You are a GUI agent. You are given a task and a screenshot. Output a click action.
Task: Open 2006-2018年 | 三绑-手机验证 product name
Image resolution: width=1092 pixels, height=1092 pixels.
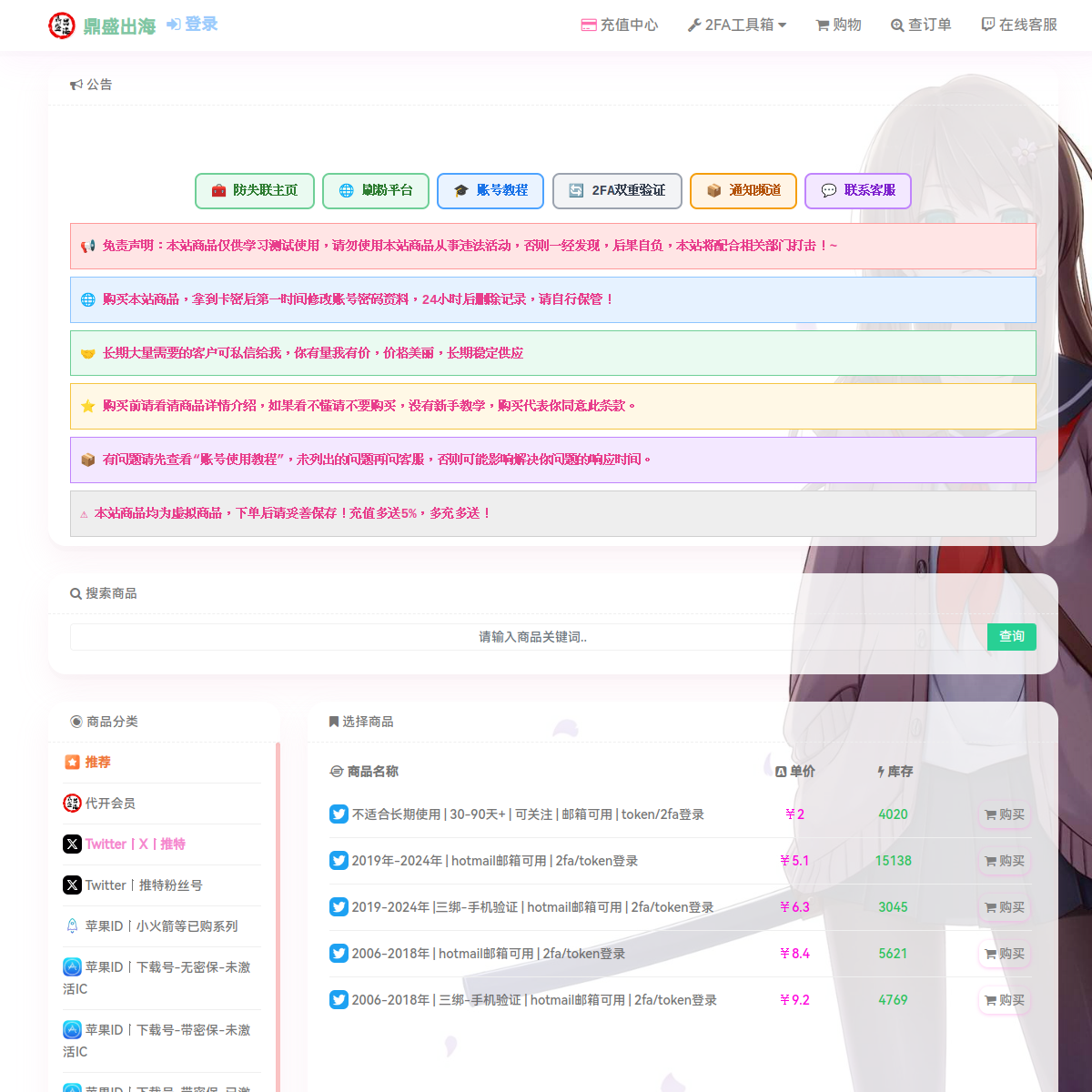tap(534, 1000)
